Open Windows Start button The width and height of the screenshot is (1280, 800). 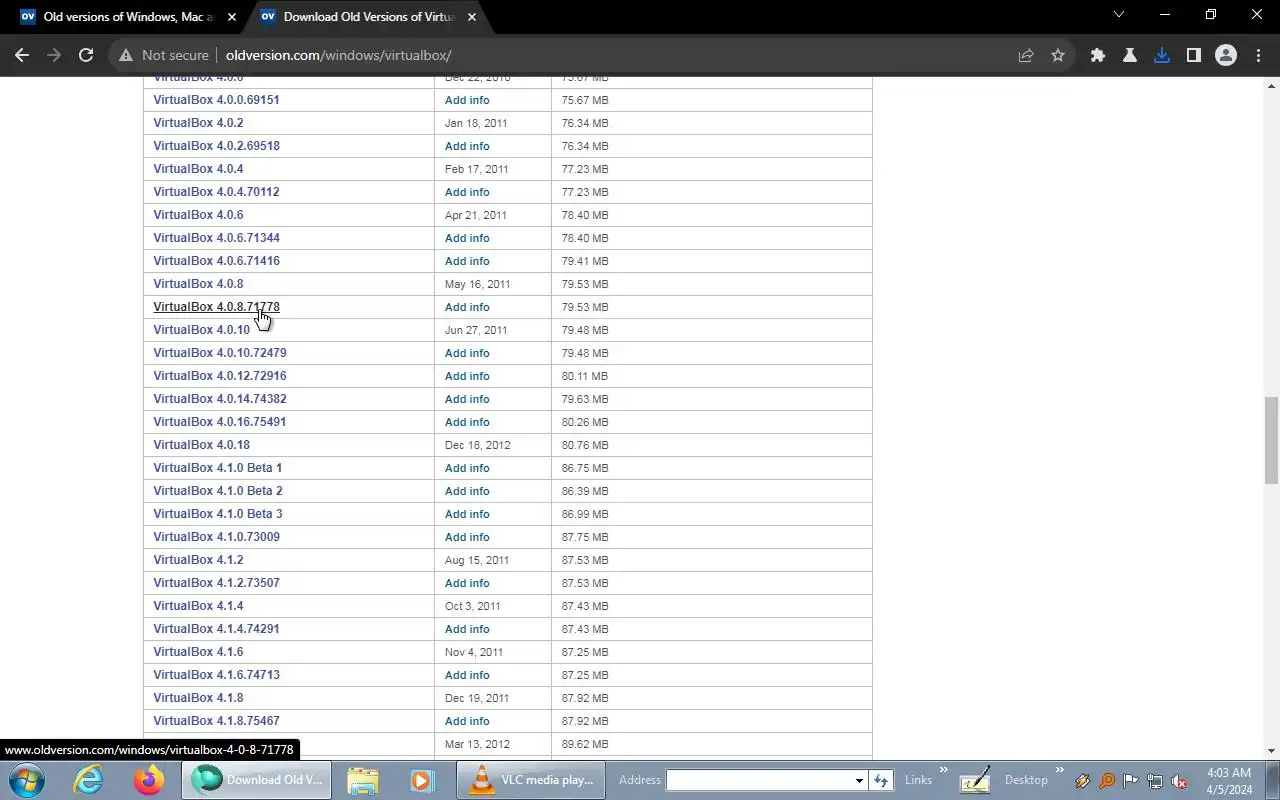pyautogui.click(x=27, y=780)
